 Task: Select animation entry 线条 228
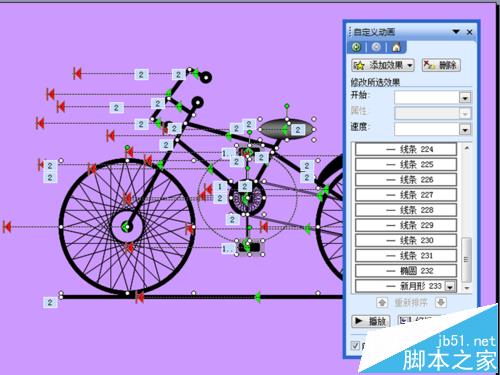[x=406, y=210]
